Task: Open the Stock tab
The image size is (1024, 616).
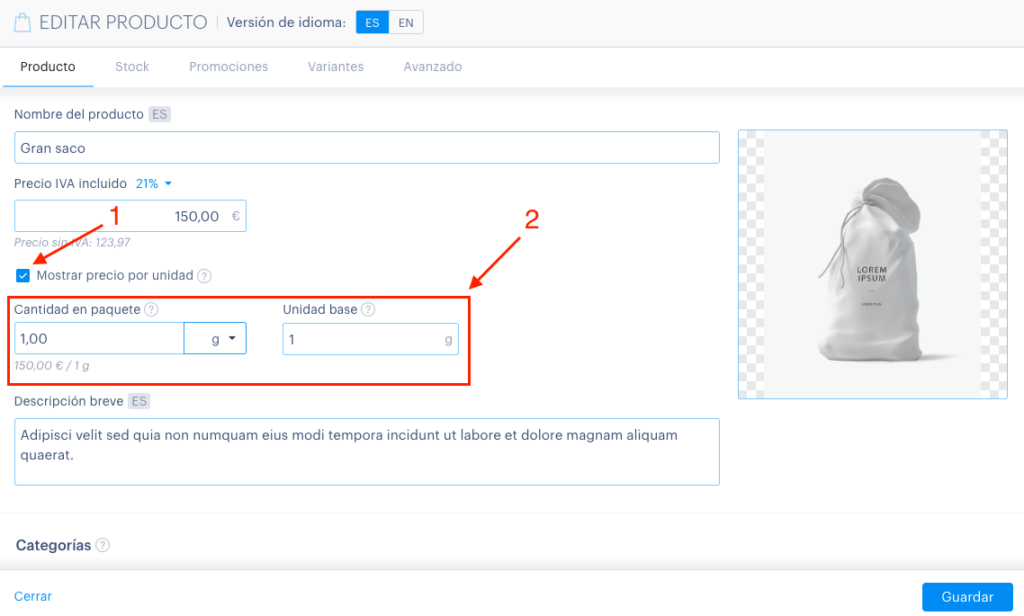Action: (x=132, y=67)
